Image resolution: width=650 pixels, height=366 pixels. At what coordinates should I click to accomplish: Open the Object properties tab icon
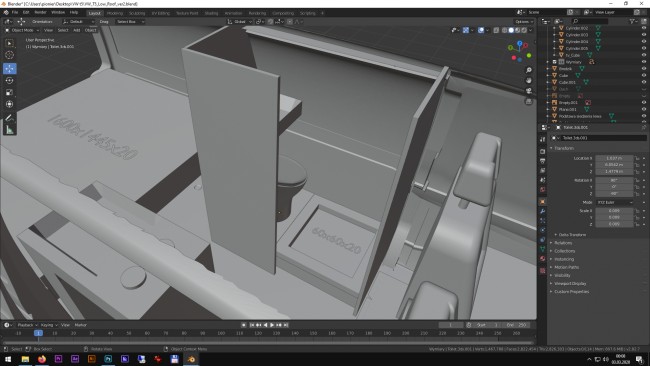tap(543, 201)
